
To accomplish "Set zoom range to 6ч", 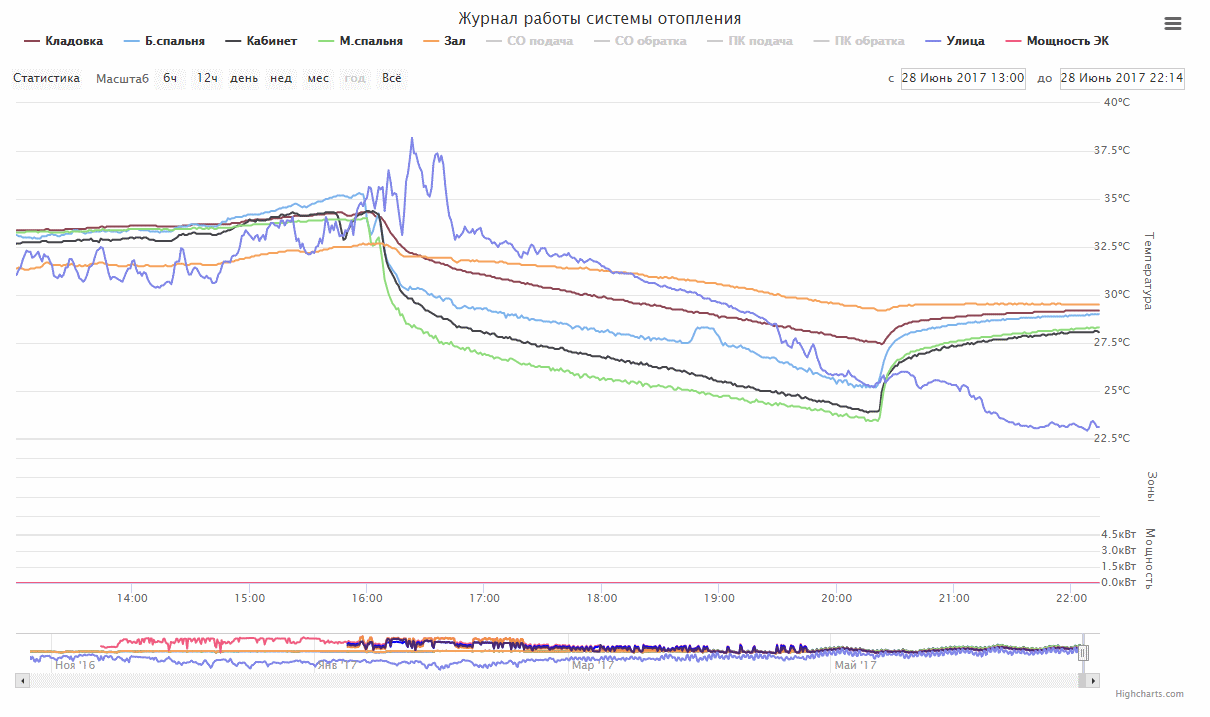I will [171, 78].
